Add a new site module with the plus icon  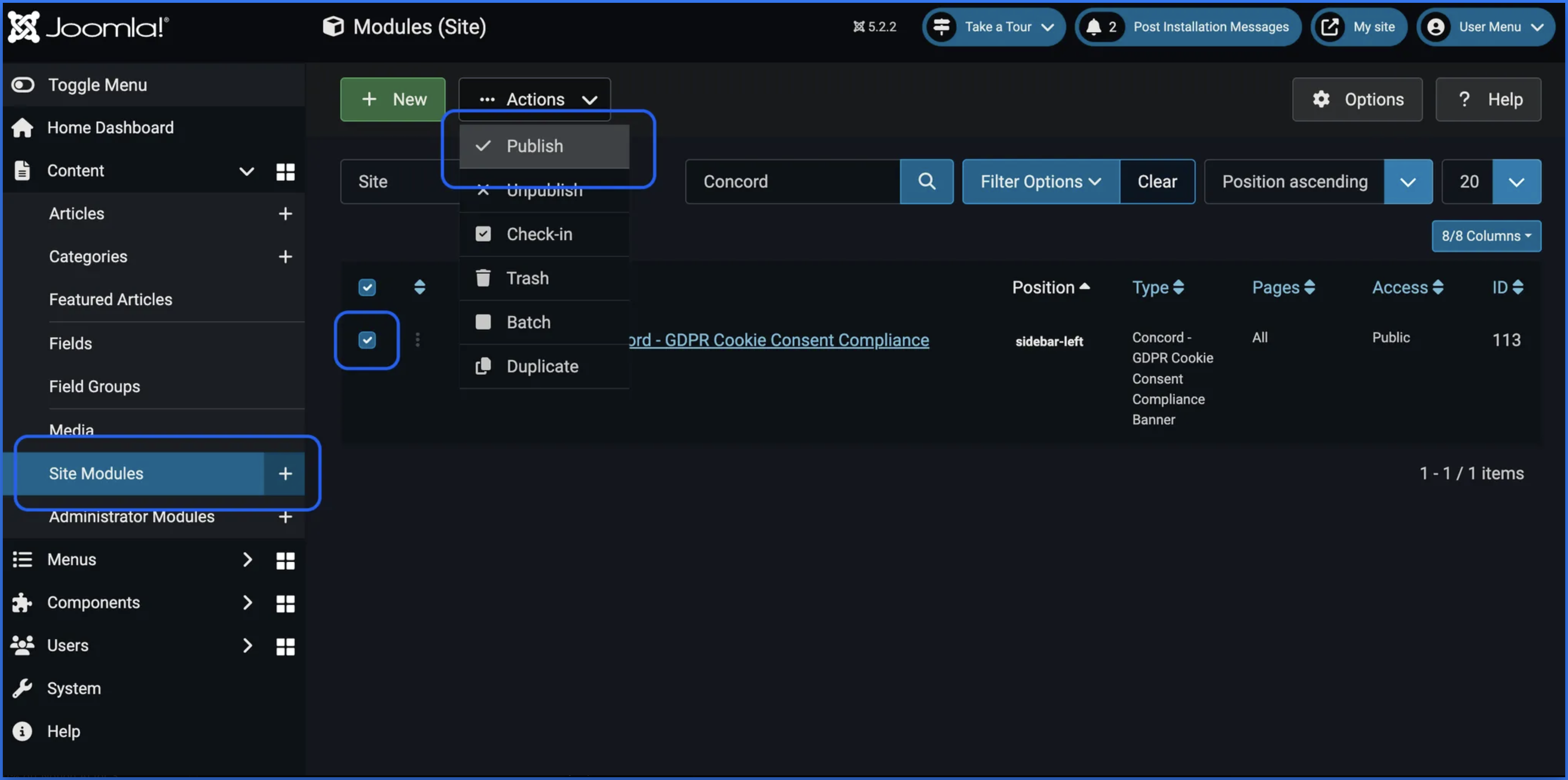[285, 473]
